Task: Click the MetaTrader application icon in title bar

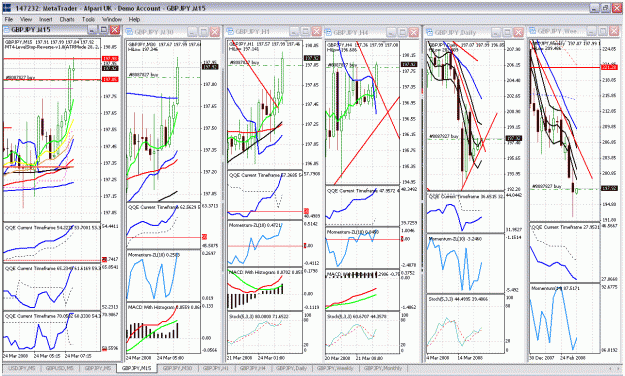Action: tap(7, 8)
